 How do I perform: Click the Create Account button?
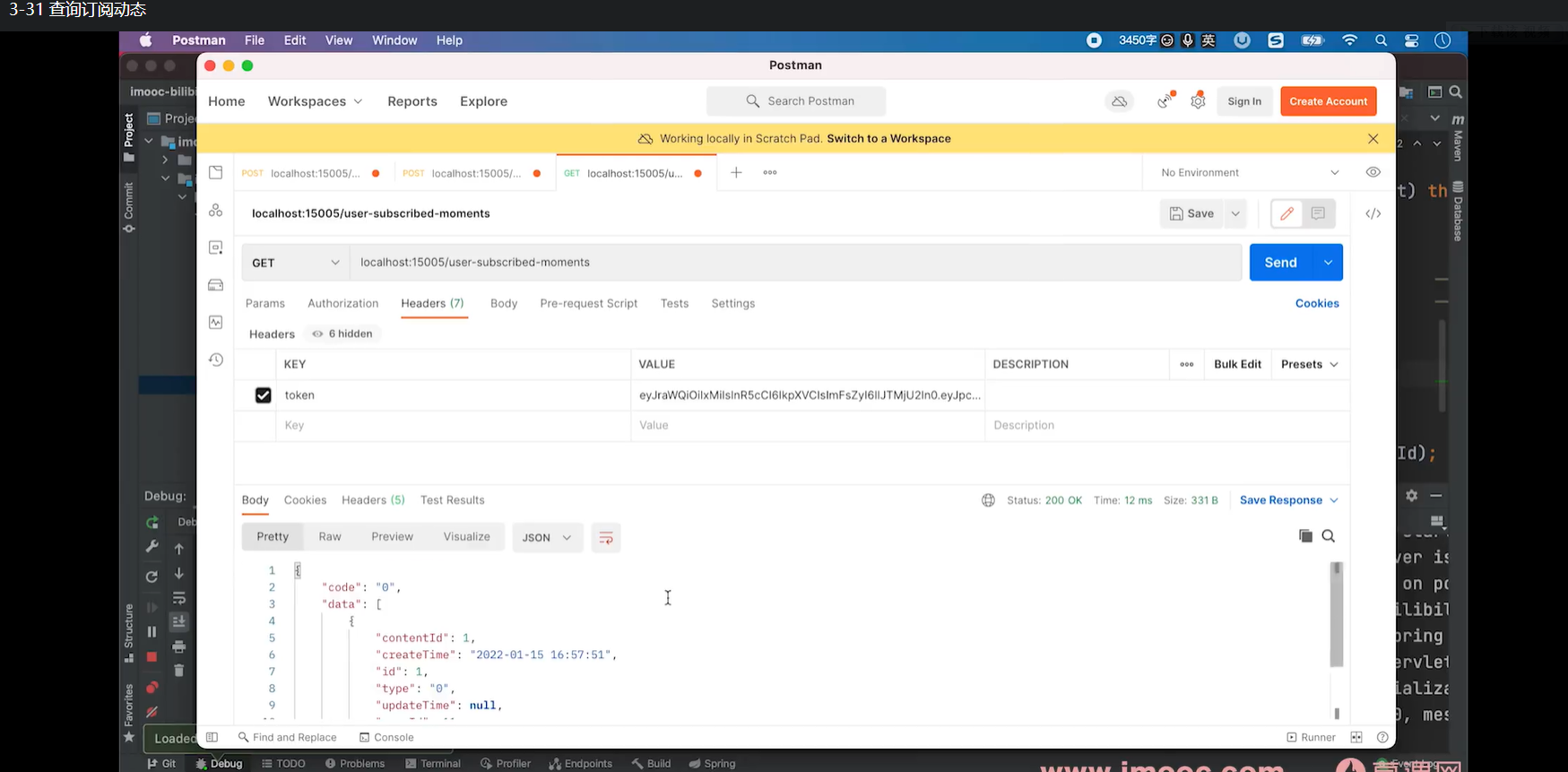click(x=1329, y=101)
